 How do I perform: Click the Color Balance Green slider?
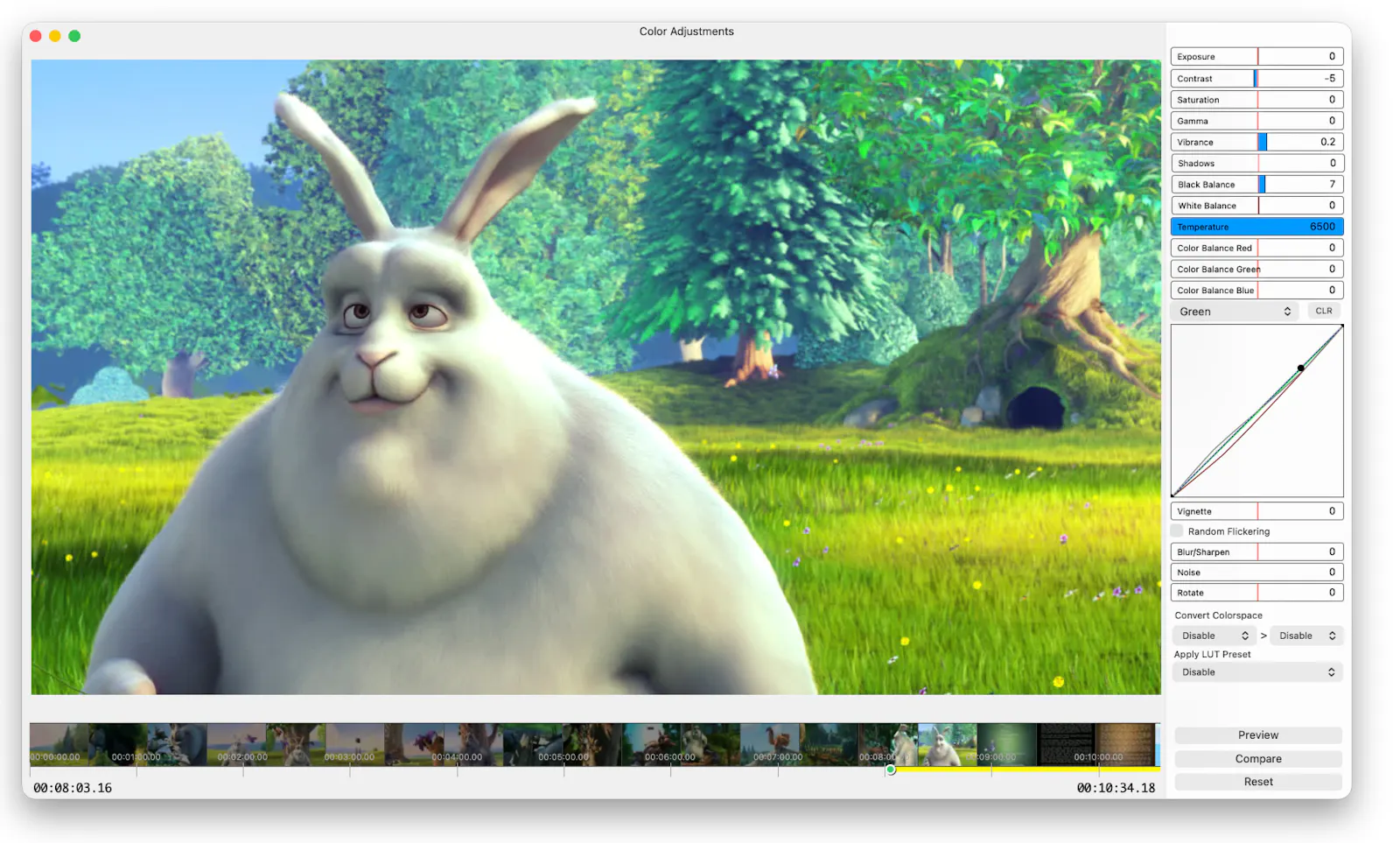click(1256, 269)
